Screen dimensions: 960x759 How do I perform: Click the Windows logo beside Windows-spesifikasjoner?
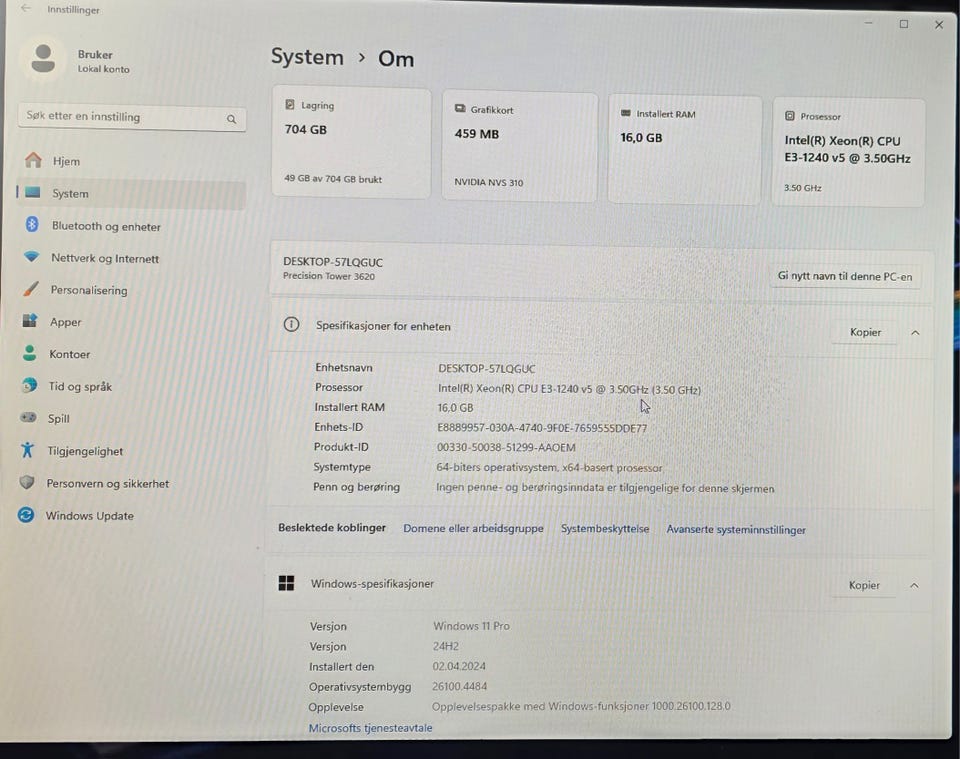286,583
